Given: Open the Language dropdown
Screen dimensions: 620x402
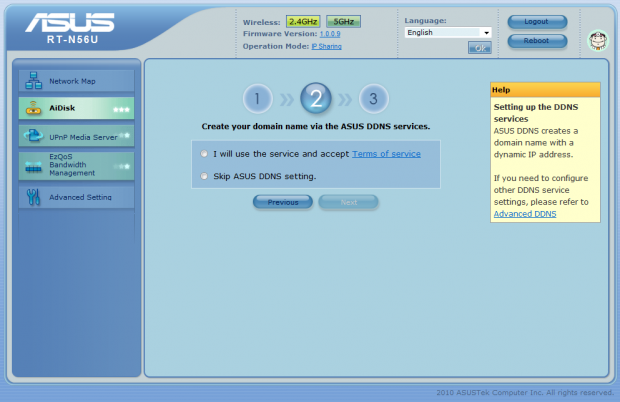Looking at the screenshot, I should click(x=448, y=32).
